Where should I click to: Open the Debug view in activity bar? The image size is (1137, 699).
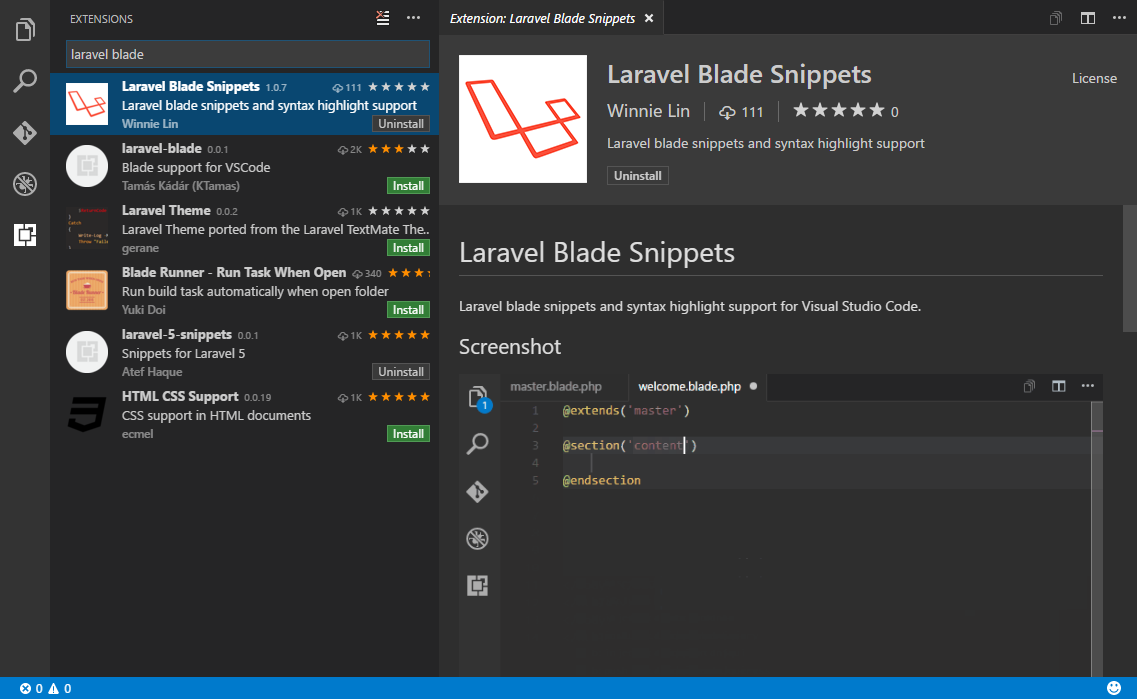click(x=25, y=184)
